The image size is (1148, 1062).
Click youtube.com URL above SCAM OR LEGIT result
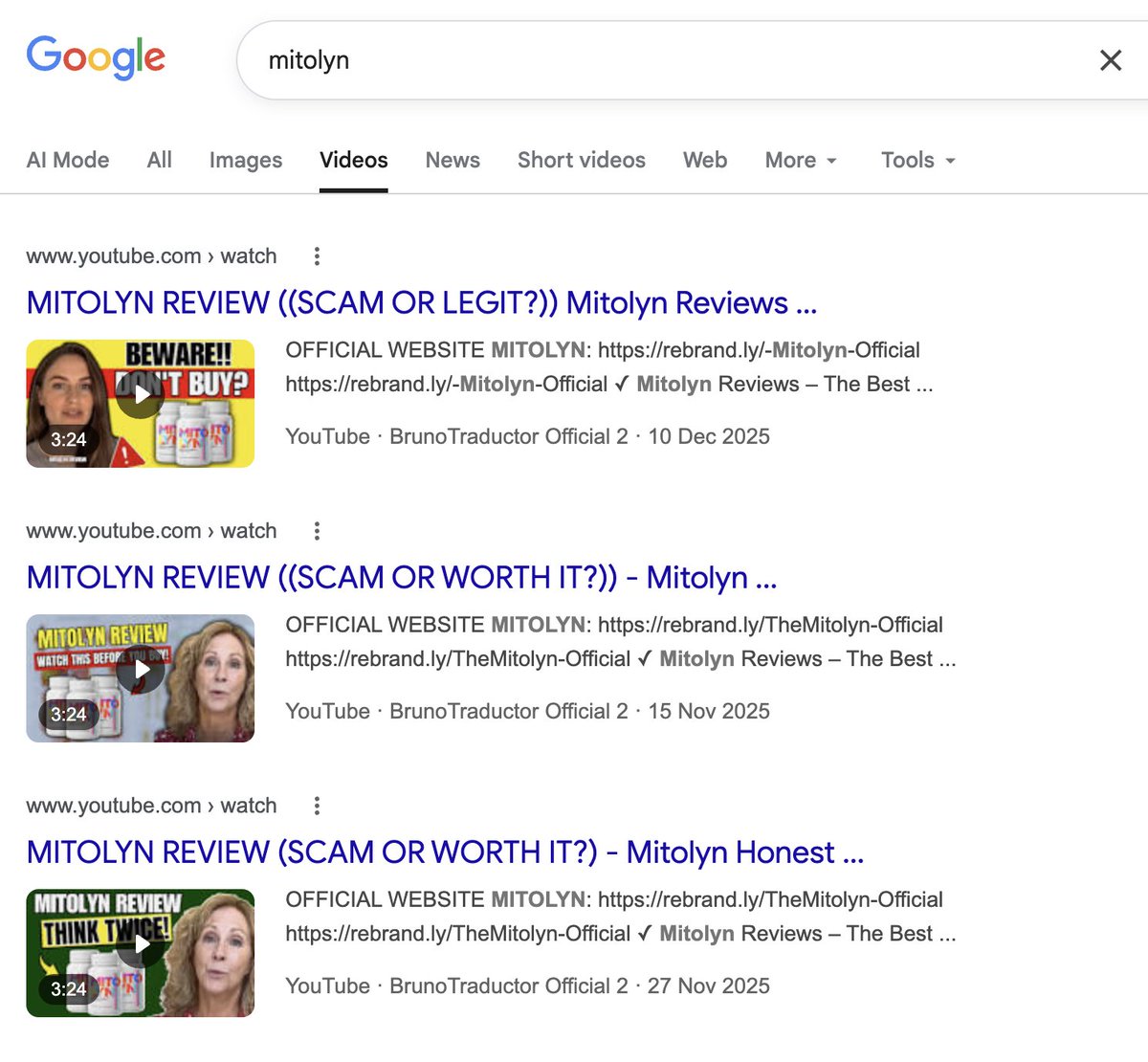click(x=151, y=256)
